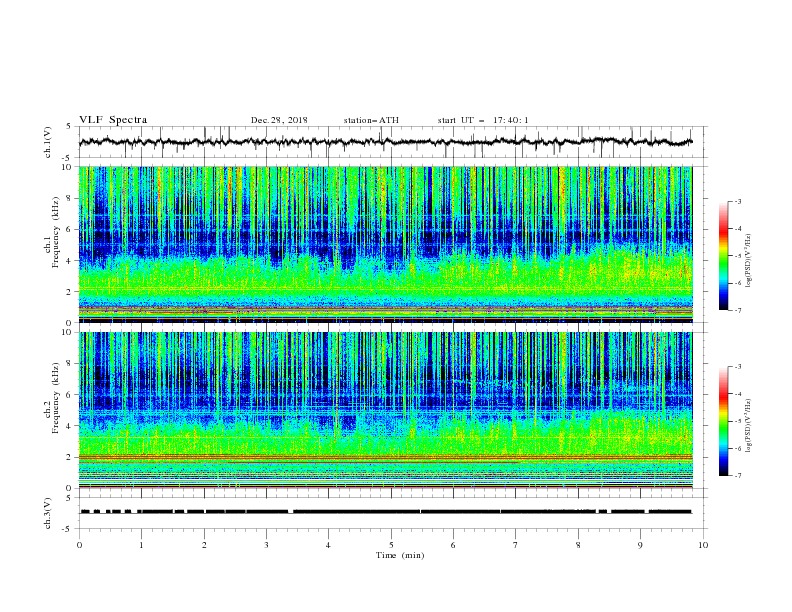Click the time axis label '0'
Image resolution: width=792 pixels, height=612 pixels.
click(x=79, y=545)
